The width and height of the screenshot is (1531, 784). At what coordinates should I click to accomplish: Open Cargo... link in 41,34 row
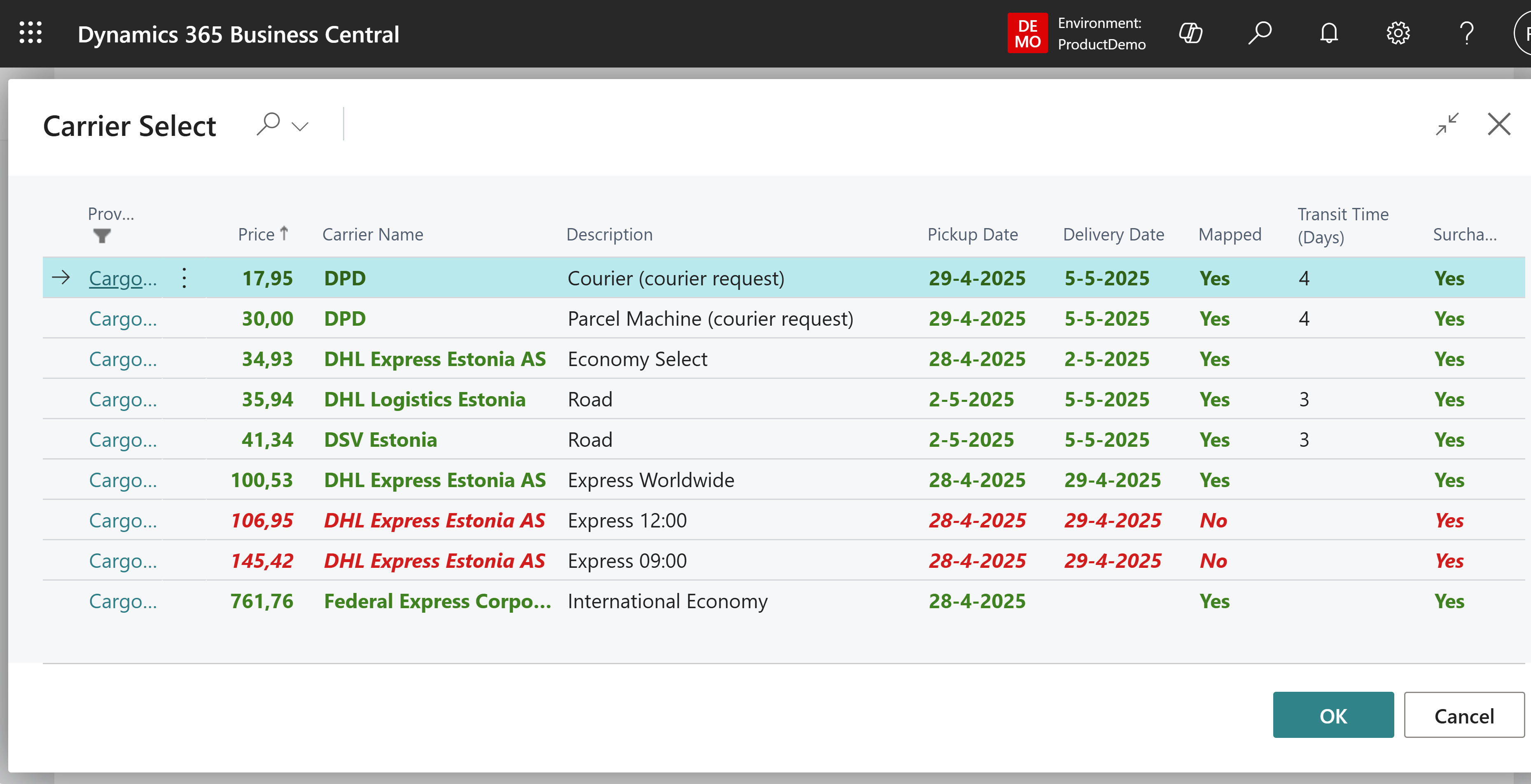point(123,440)
